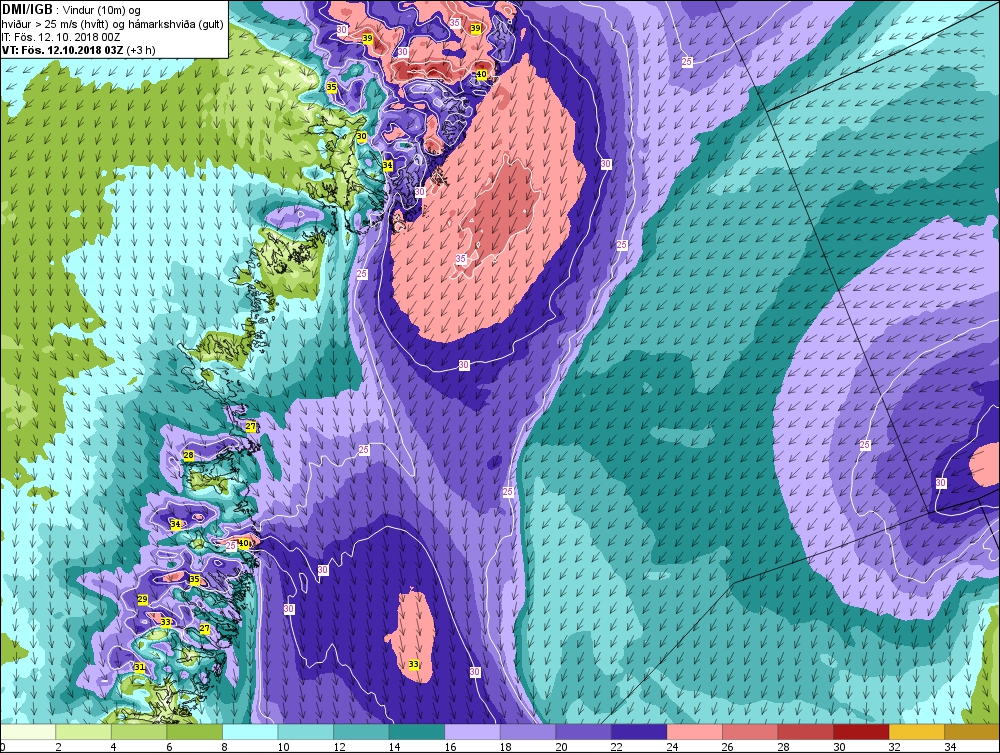Pick the pink 24–26 legend swatch
This screenshot has height=753, width=1000.
coord(694,732)
